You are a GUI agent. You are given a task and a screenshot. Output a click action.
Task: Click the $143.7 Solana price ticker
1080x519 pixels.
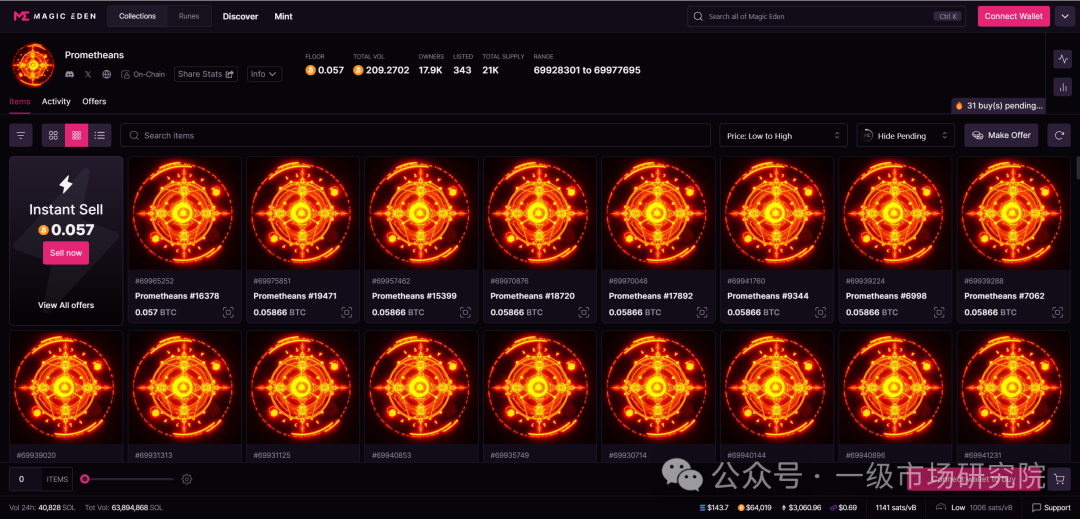point(714,507)
